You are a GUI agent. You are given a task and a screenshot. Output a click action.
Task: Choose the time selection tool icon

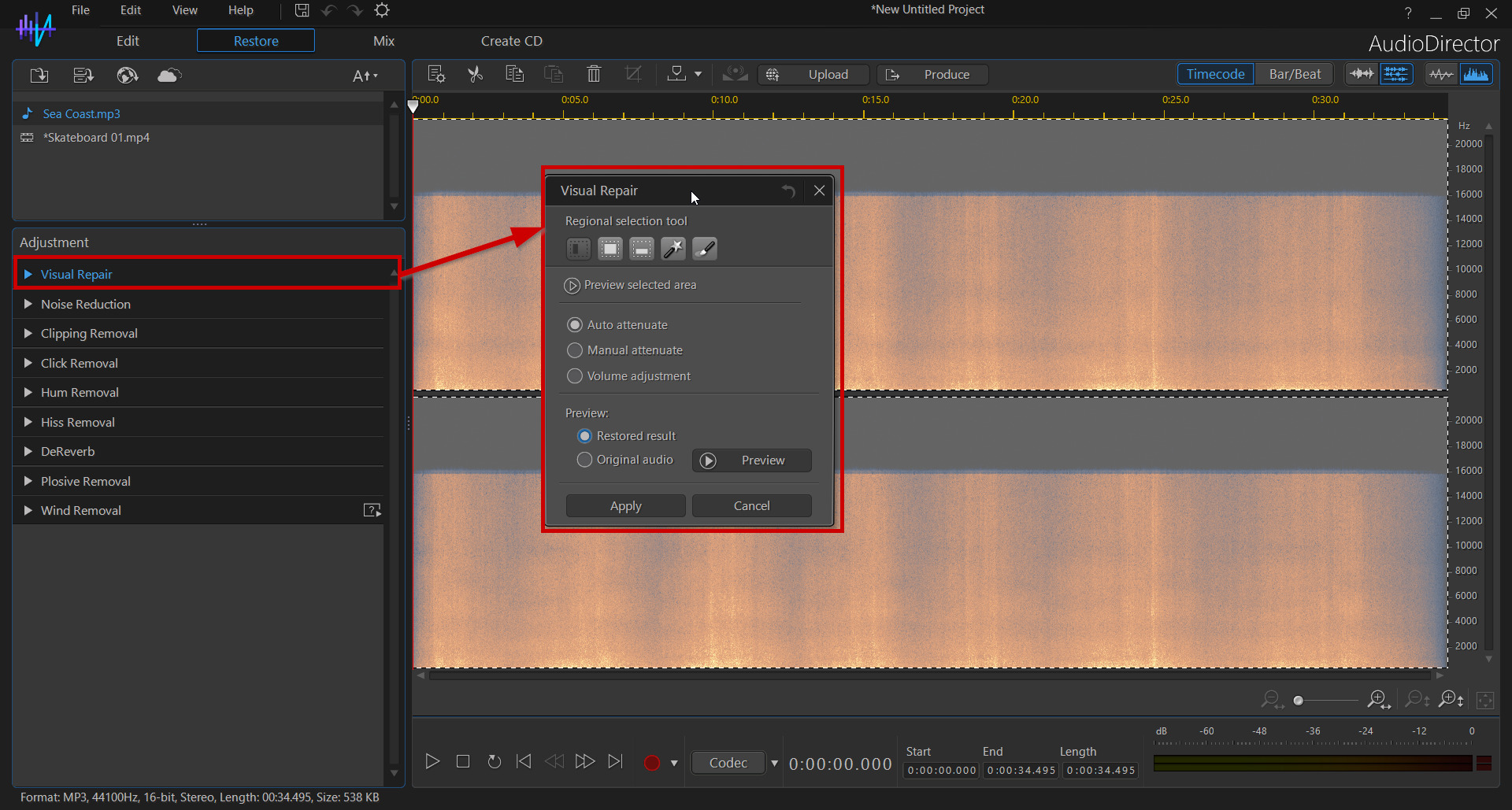tap(578, 249)
